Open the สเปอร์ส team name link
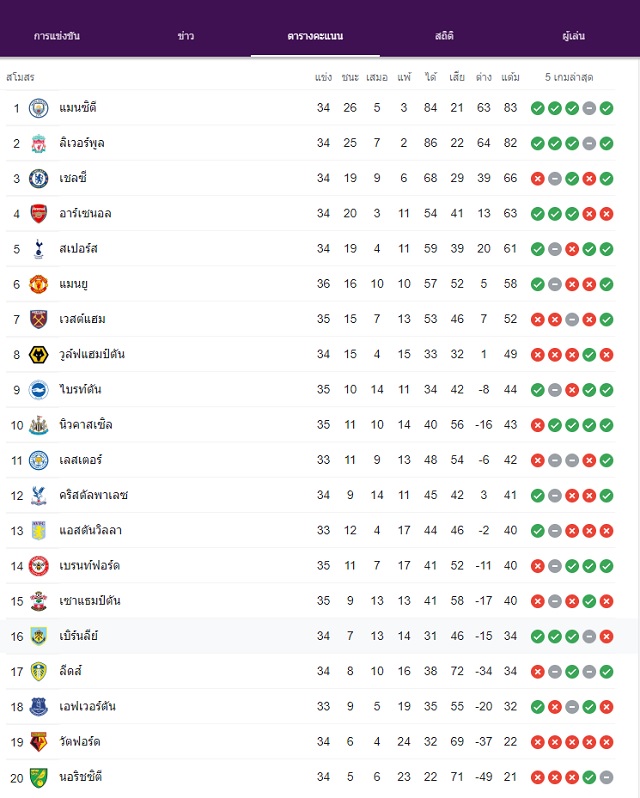This screenshot has height=798, width=640. coord(78,249)
